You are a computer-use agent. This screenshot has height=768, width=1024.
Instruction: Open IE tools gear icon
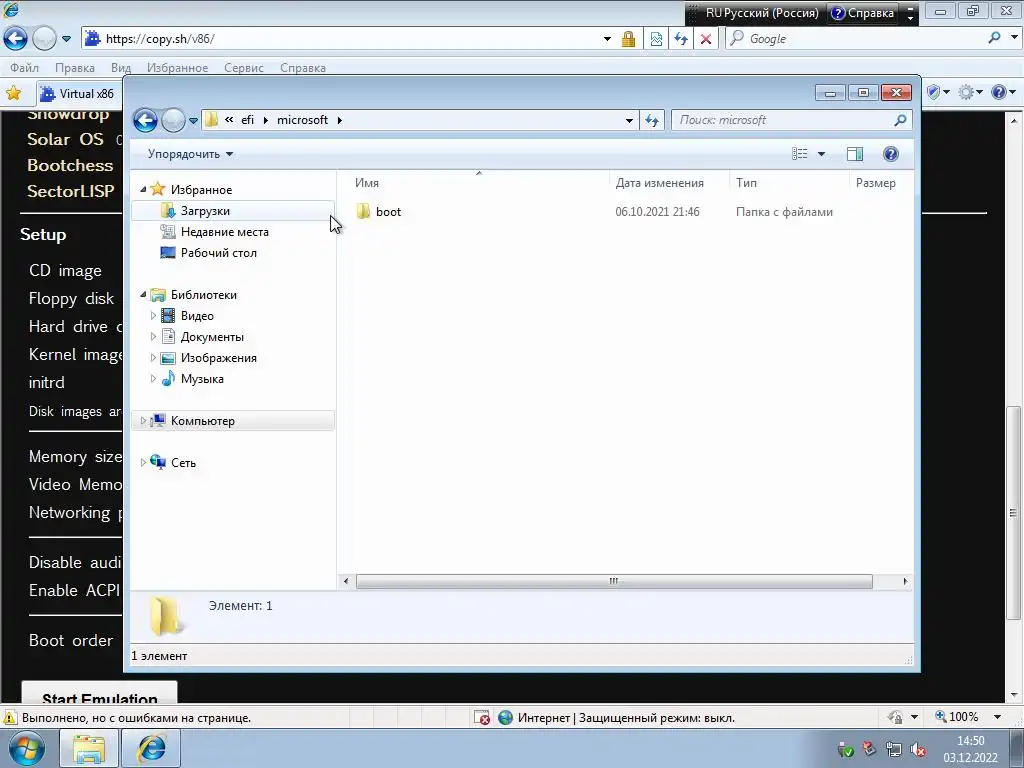[966, 93]
